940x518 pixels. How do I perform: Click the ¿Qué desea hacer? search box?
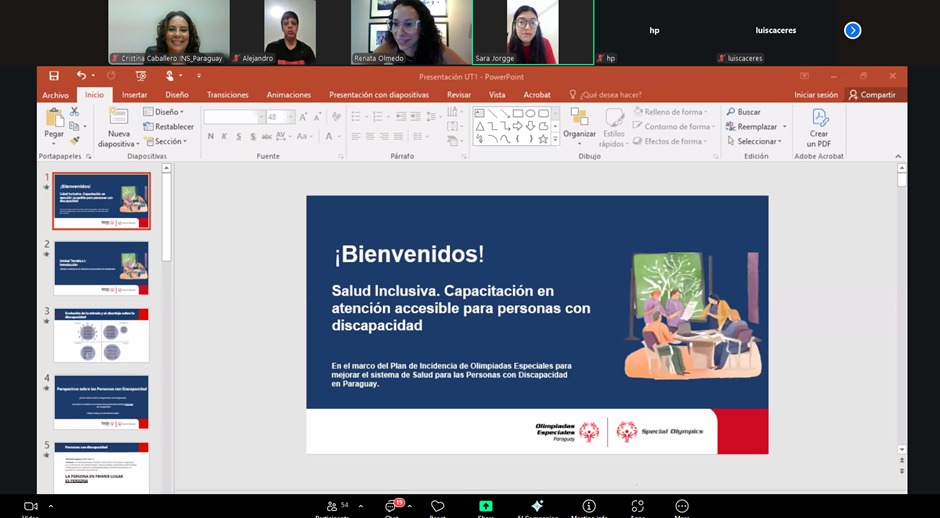[605, 95]
